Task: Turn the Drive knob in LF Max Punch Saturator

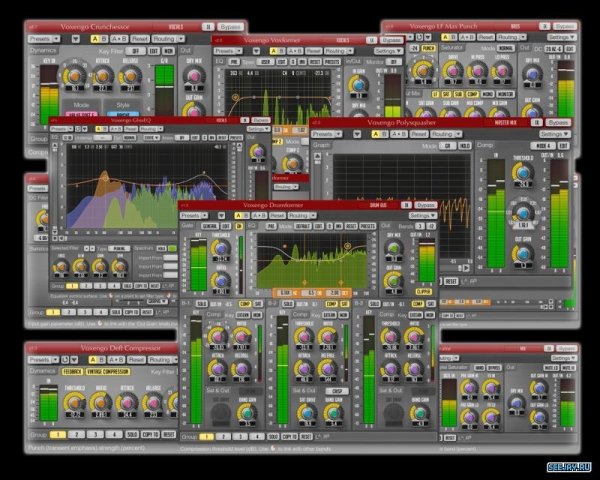Action: point(453,71)
